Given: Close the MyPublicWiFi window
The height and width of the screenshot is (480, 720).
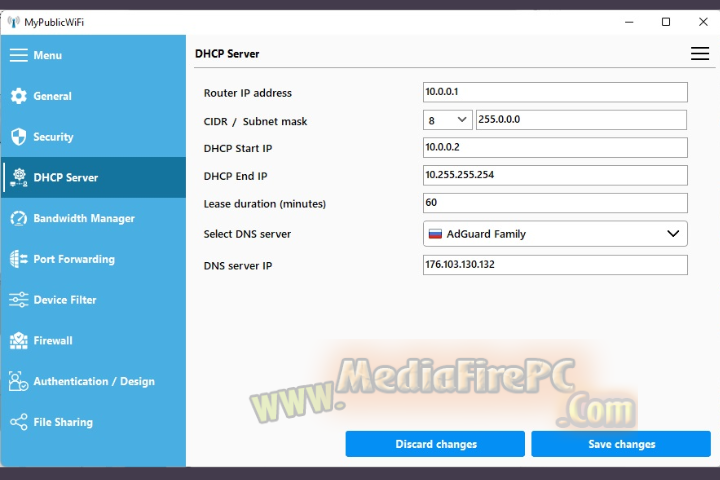Looking at the screenshot, I should [x=703, y=22].
